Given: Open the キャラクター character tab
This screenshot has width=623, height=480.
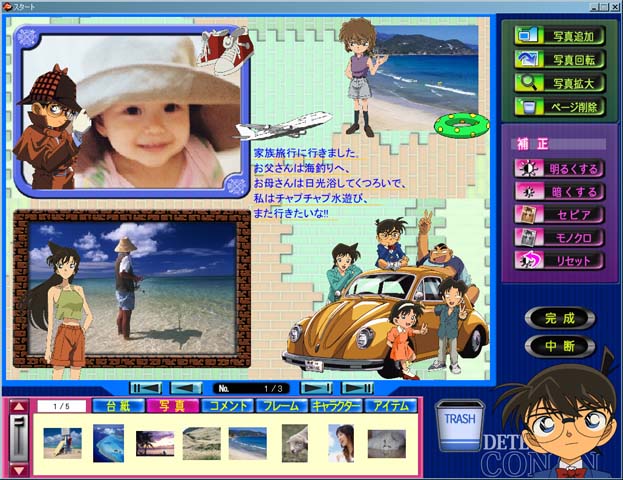Looking at the screenshot, I should 336,406.
